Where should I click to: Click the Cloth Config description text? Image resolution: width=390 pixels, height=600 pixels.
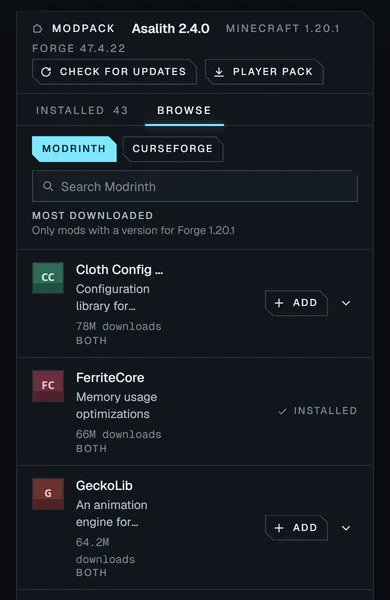[x=113, y=297]
